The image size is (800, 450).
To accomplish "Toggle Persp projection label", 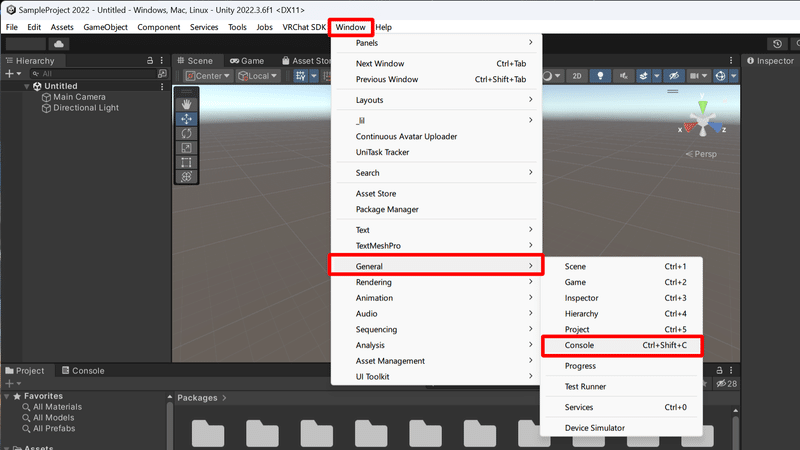I will click(701, 154).
